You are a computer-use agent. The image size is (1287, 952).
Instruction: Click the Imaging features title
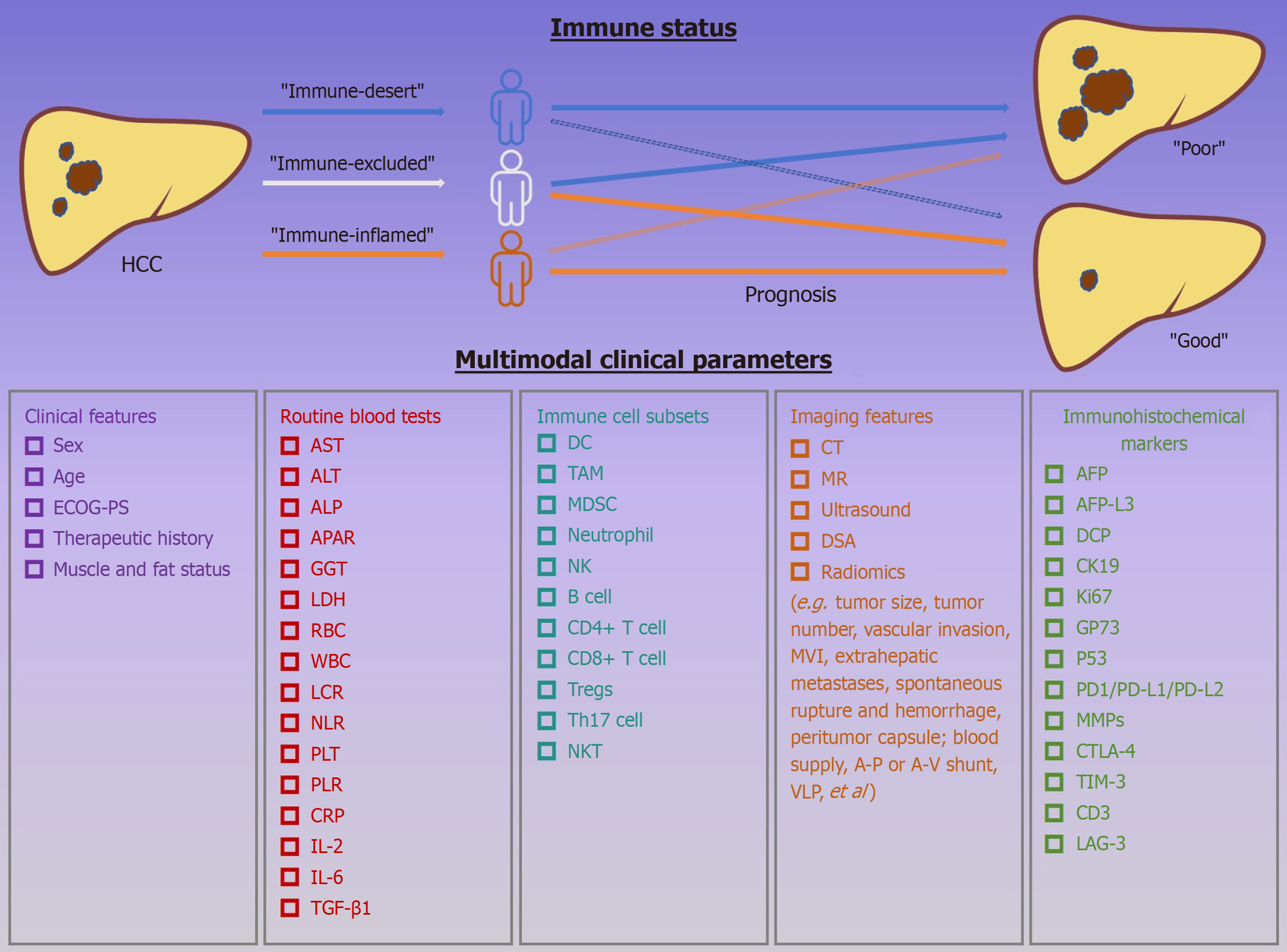tap(861, 416)
